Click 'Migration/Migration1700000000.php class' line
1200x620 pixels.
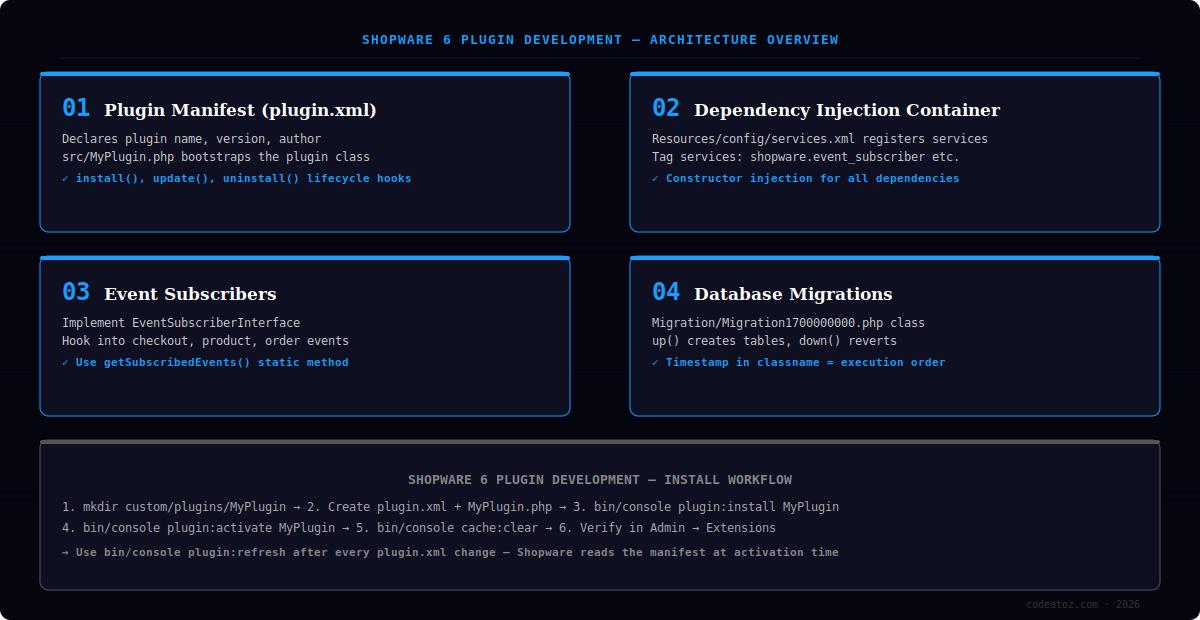click(788, 323)
